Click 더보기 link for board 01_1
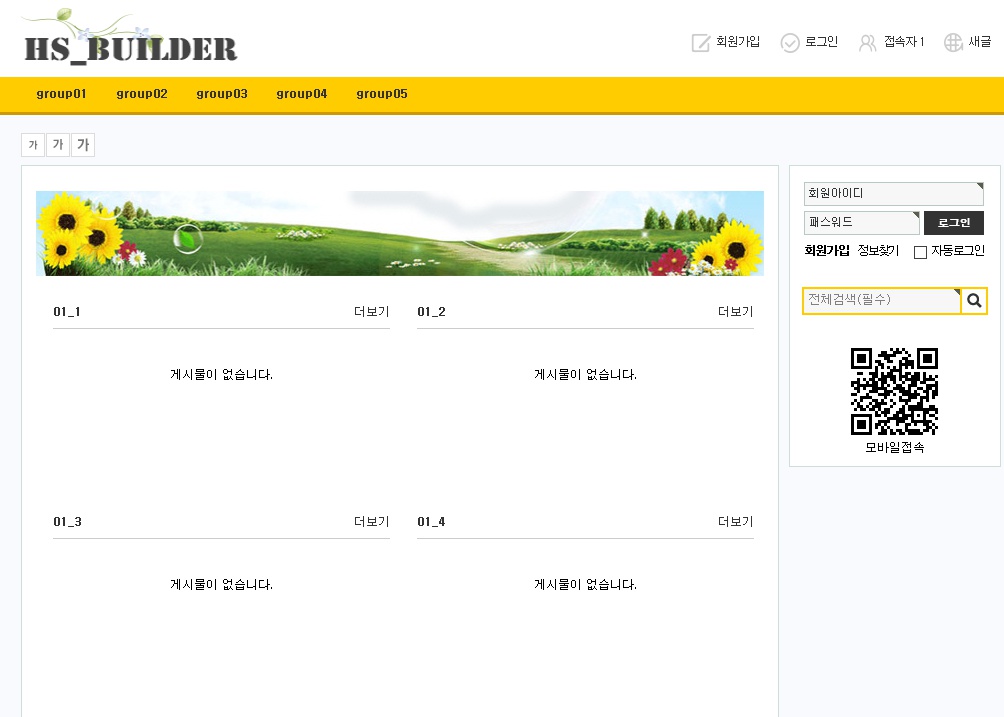 [371, 312]
